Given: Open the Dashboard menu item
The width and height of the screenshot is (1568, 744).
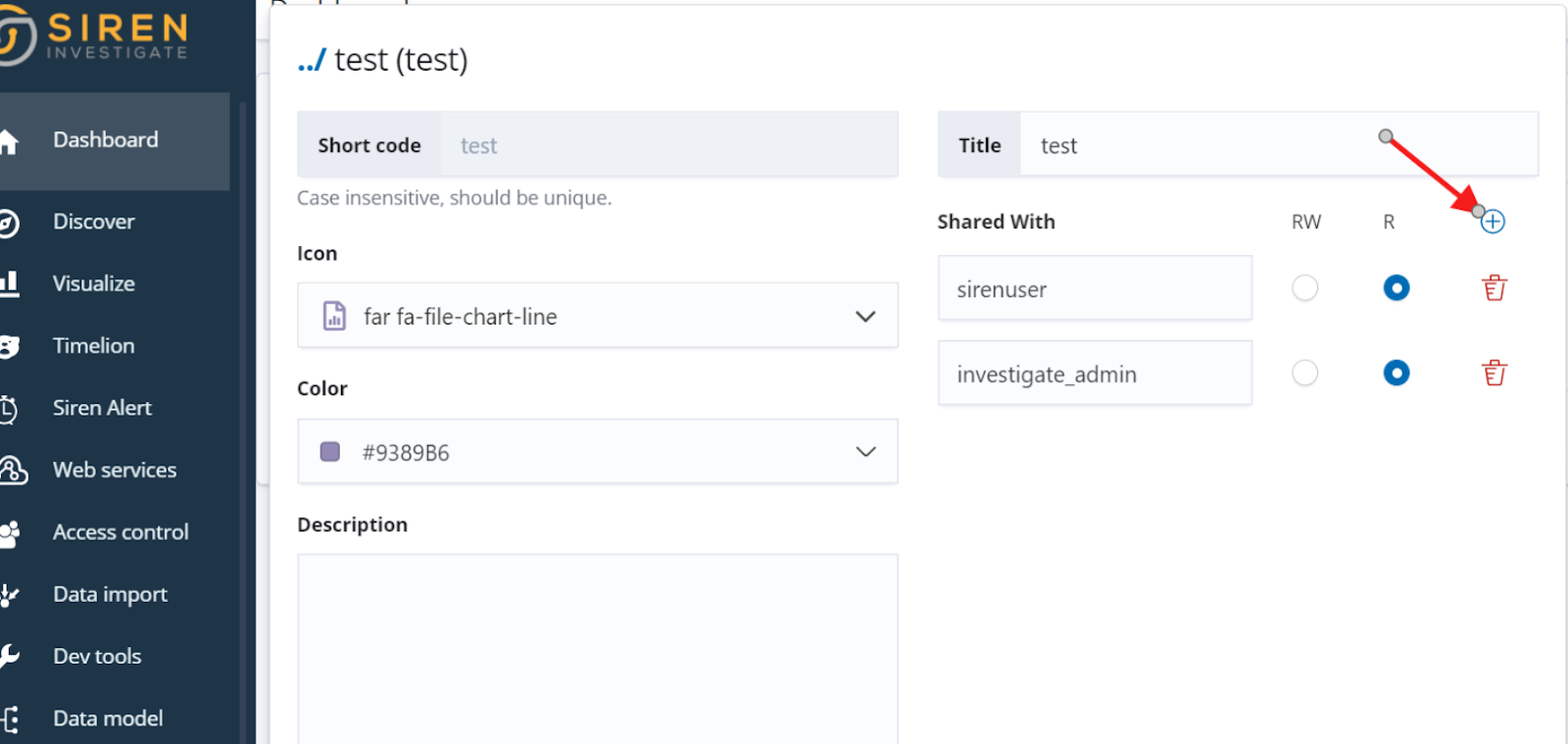Looking at the screenshot, I should (105, 140).
